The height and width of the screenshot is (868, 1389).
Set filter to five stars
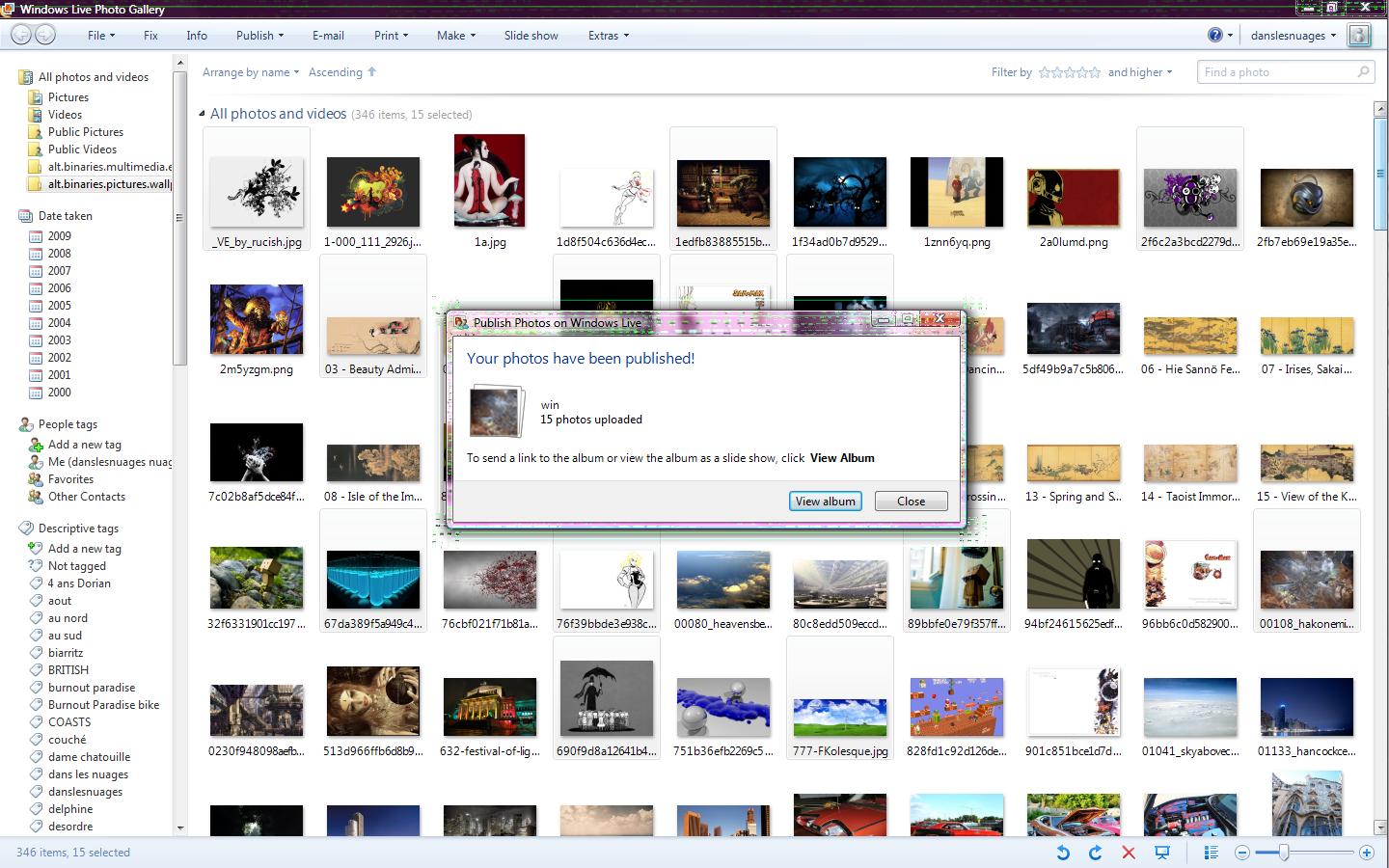(1094, 72)
